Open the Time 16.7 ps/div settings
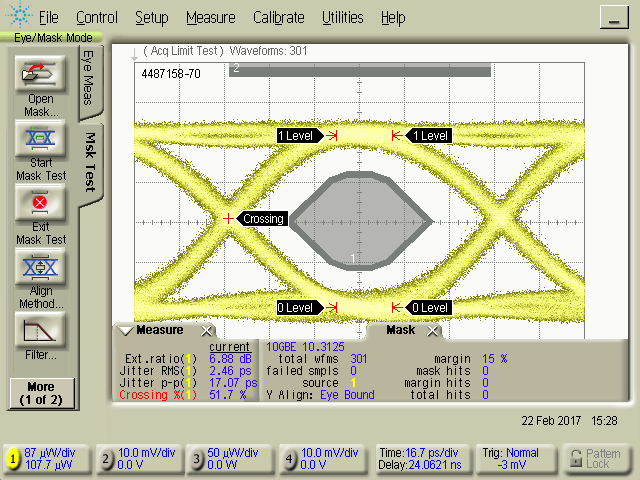Image resolution: width=640 pixels, height=480 pixels. click(422, 459)
